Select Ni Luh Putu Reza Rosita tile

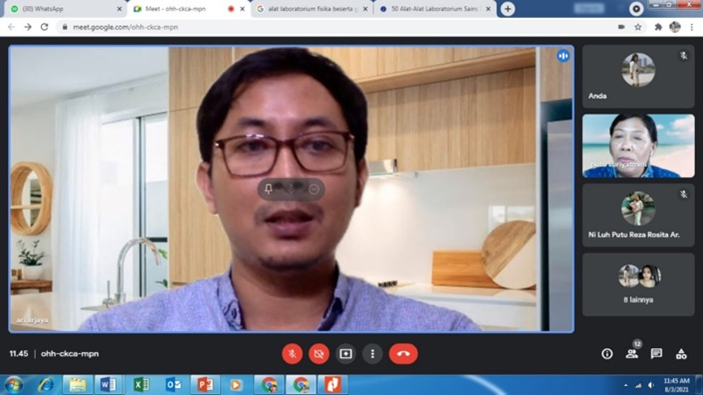(x=638, y=215)
